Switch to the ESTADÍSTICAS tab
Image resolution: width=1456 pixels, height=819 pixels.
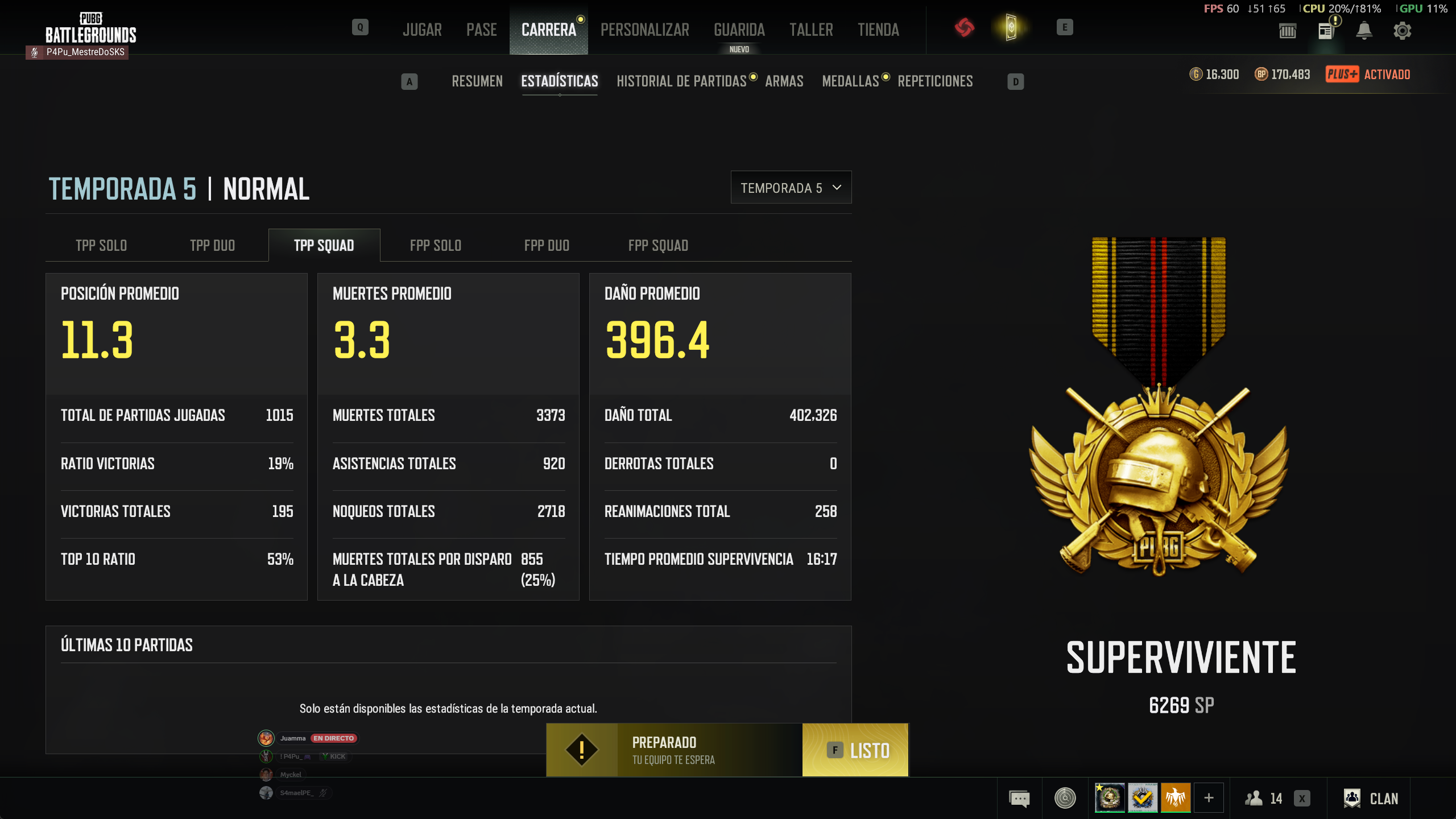560,81
